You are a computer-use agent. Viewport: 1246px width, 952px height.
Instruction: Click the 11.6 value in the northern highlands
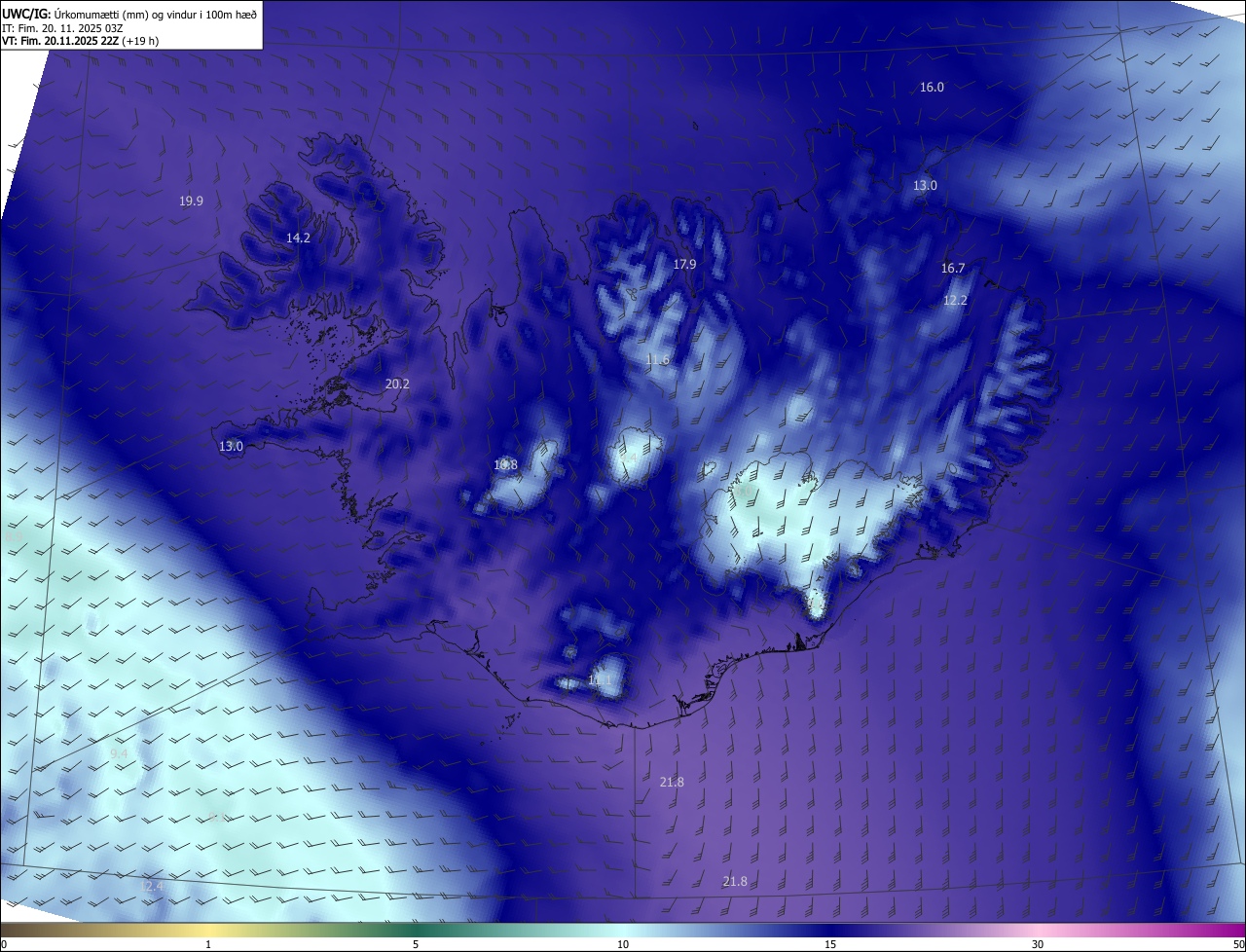coord(657,360)
